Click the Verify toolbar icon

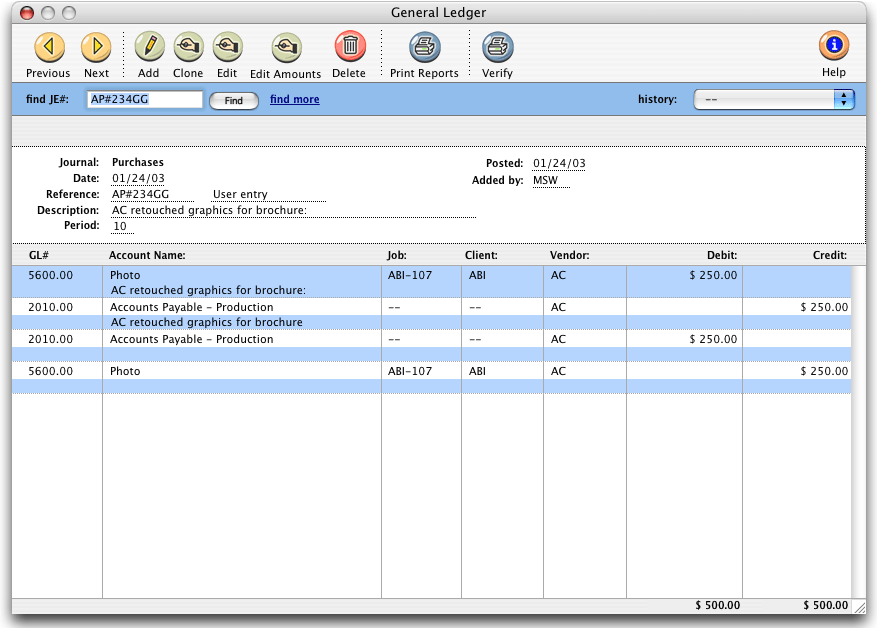tap(497, 48)
